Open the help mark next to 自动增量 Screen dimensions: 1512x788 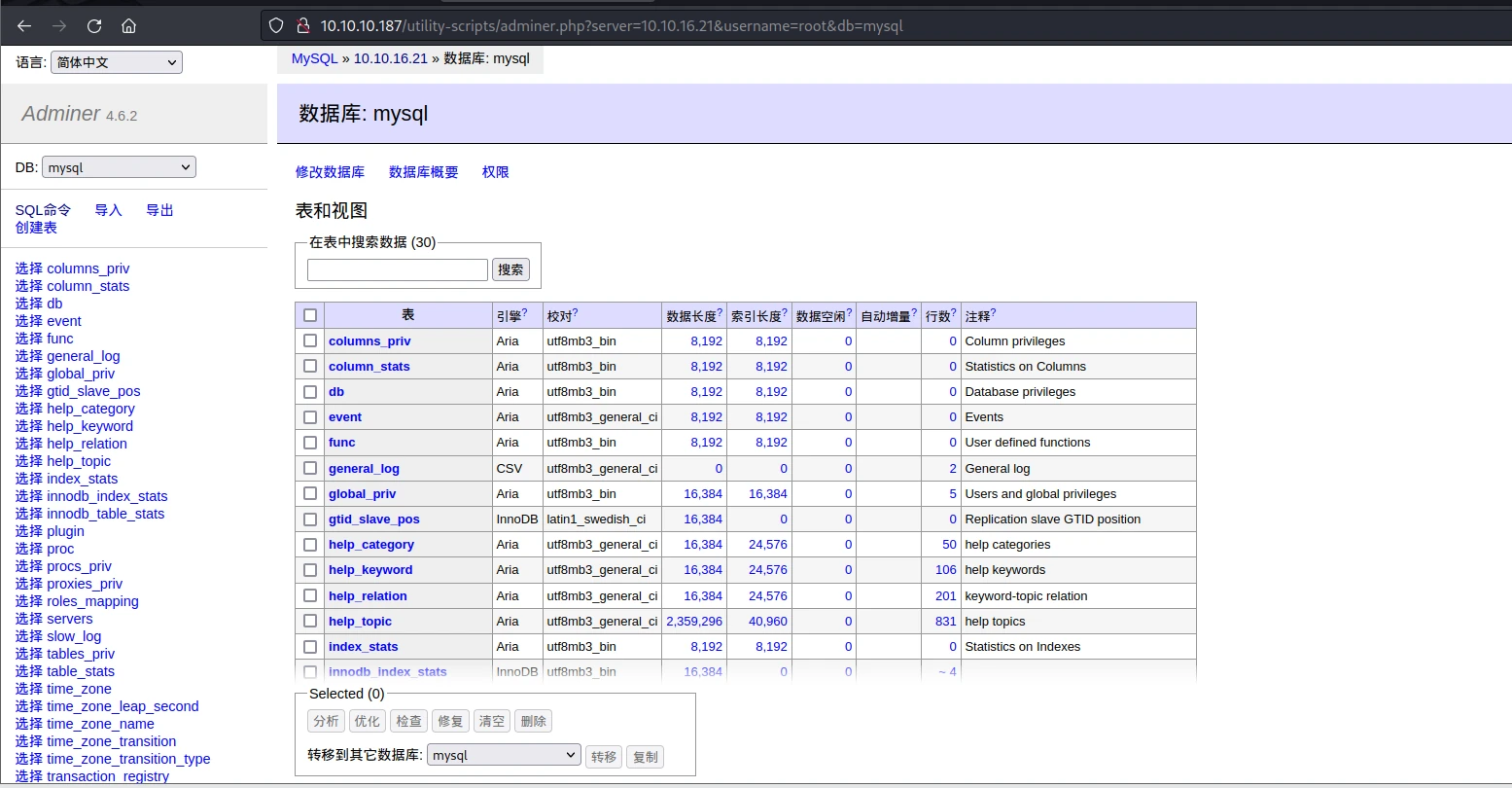point(914,312)
